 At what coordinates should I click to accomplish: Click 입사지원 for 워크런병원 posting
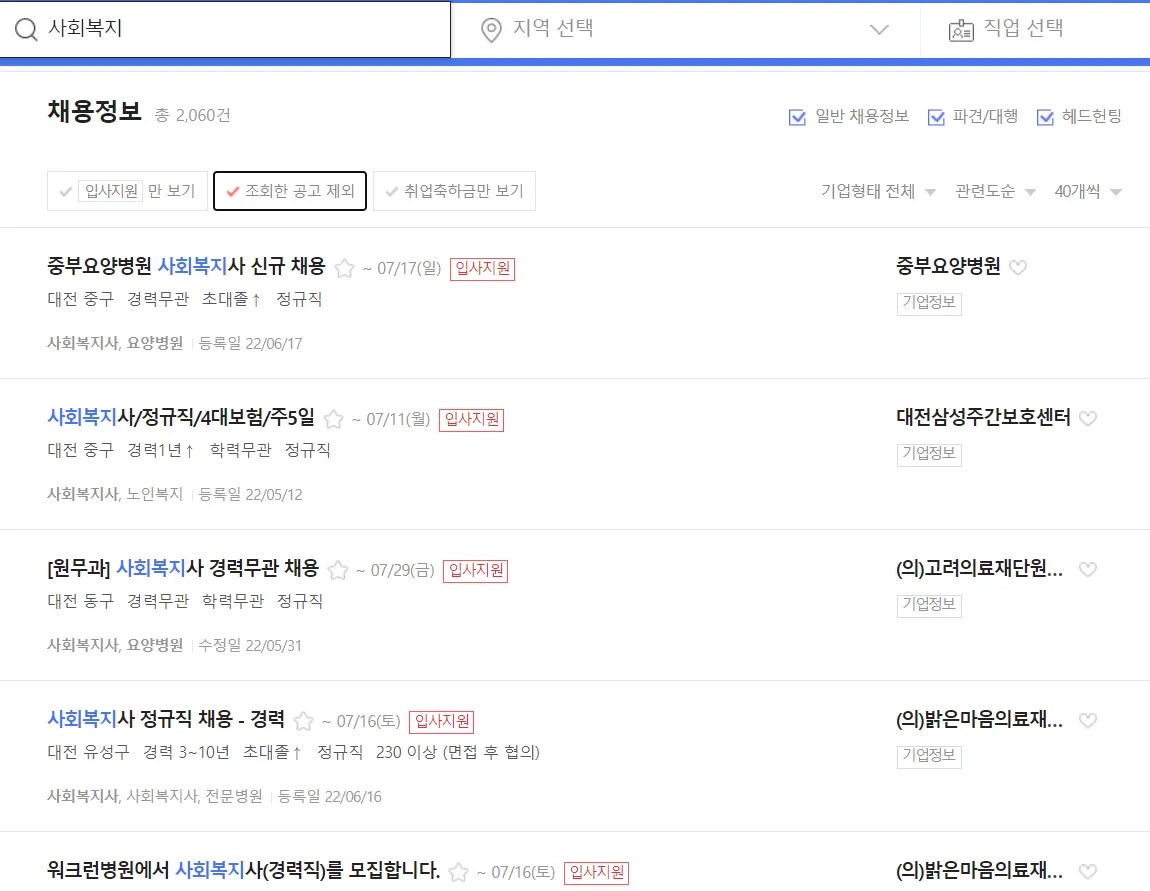(x=596, y=873)
